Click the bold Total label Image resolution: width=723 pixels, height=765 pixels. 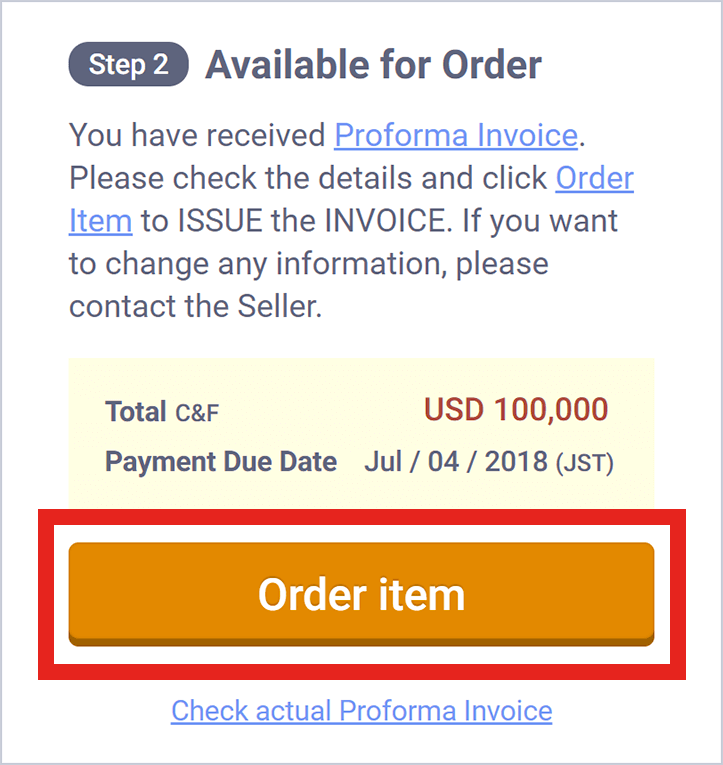135,411
